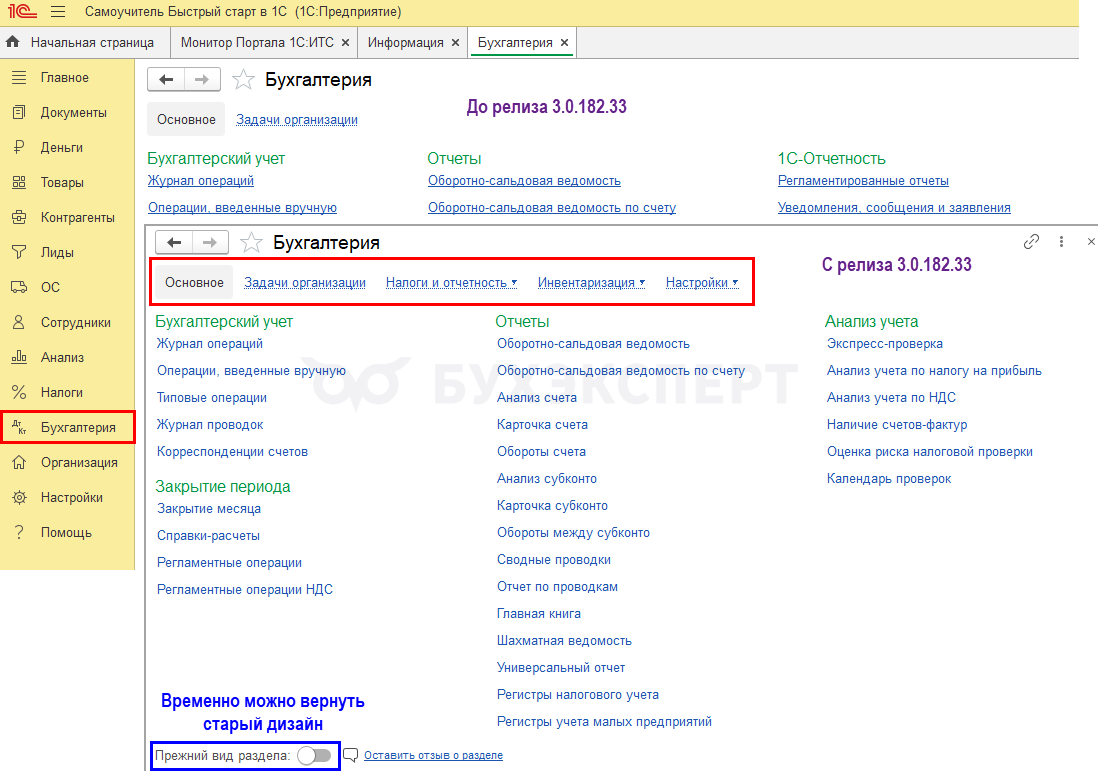Open Главная книга report

coord(538,613)
